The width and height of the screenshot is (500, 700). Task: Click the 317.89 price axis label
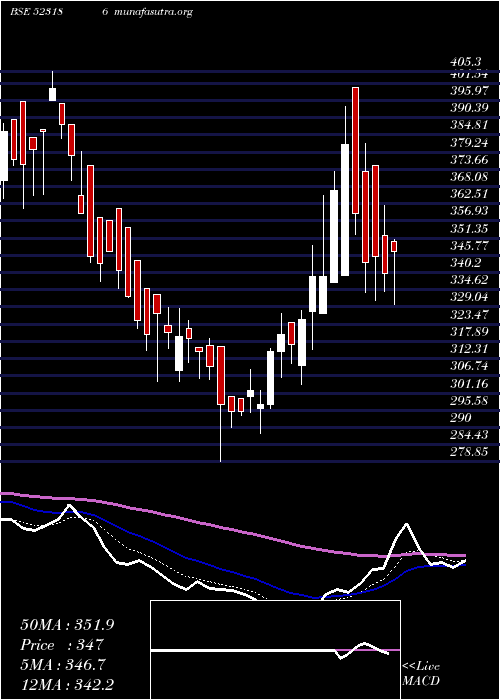pos(469,332)
